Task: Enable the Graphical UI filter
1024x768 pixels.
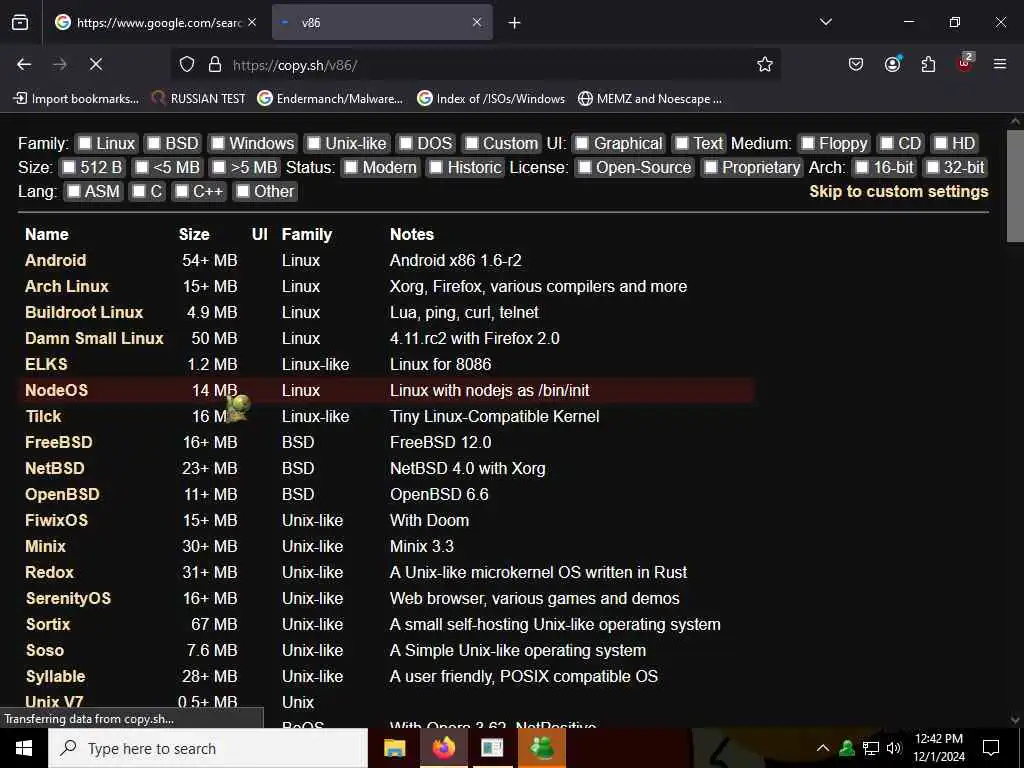Action: (x=583, y=143)
